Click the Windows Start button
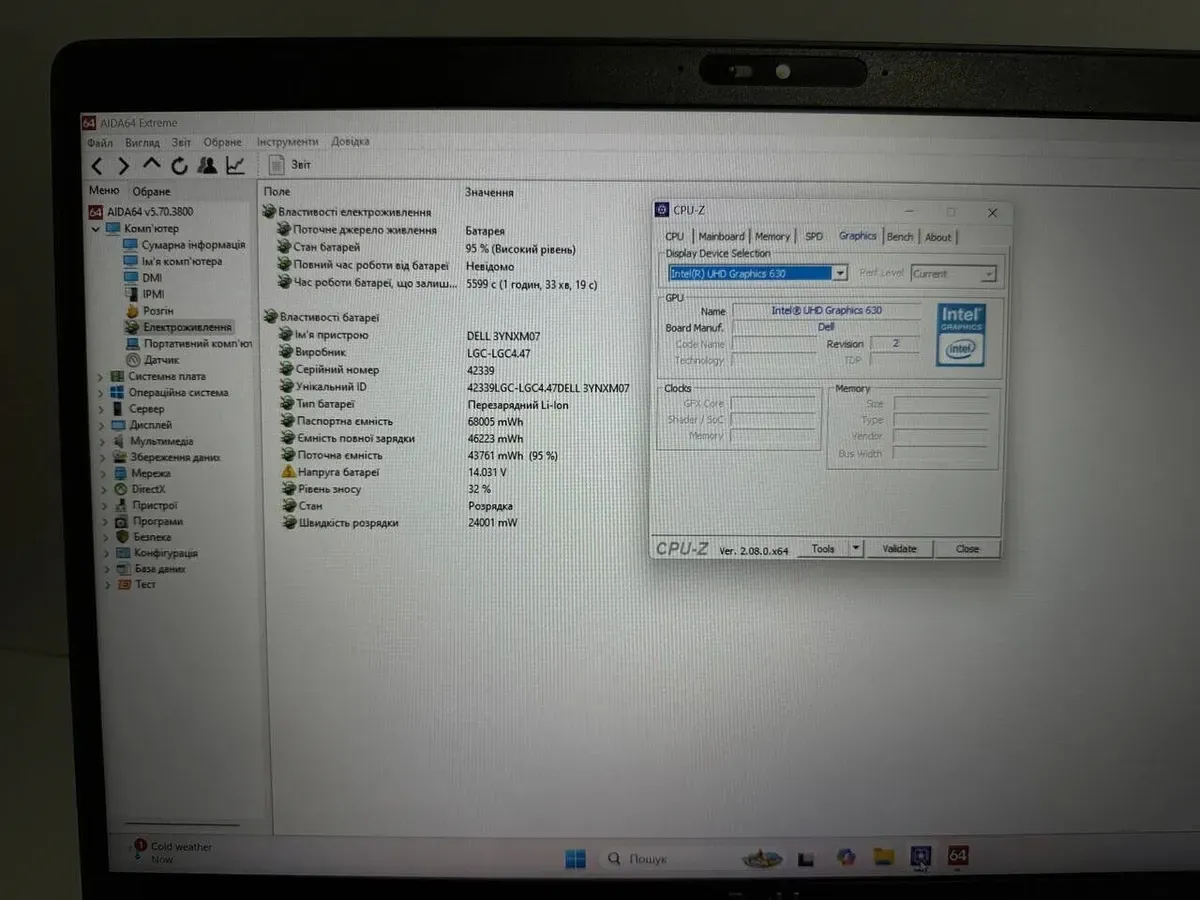1200x900 pixels. [x=575, y=859]
